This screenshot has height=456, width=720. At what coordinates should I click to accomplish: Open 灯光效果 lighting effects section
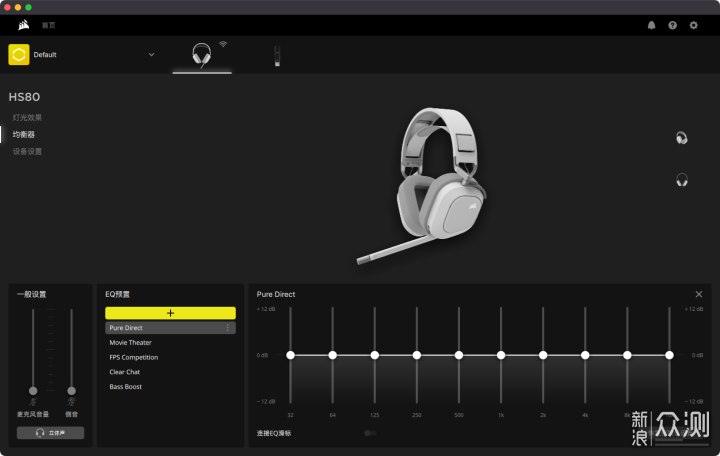[x=27, y=118]
